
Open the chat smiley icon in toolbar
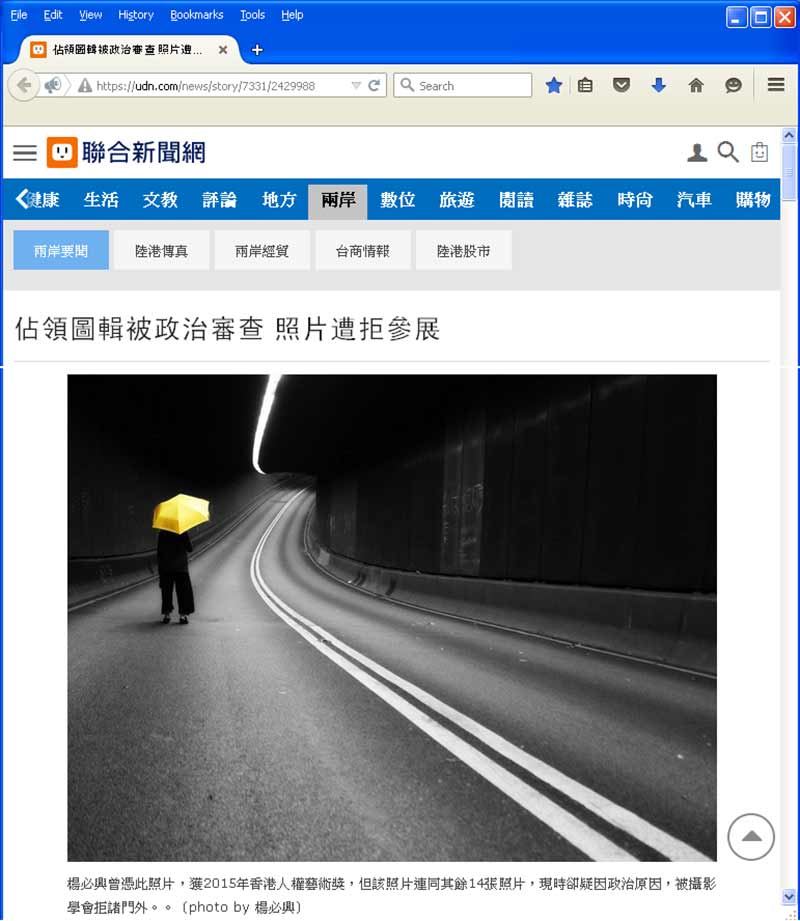(x=733, y=86)
